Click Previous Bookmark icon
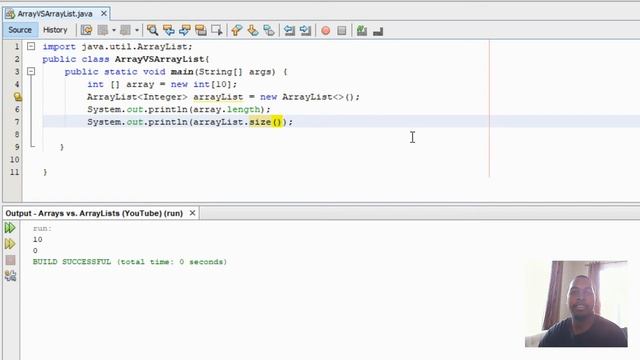The height and width of the screenshot is (360, 640). tap(236, 30)
